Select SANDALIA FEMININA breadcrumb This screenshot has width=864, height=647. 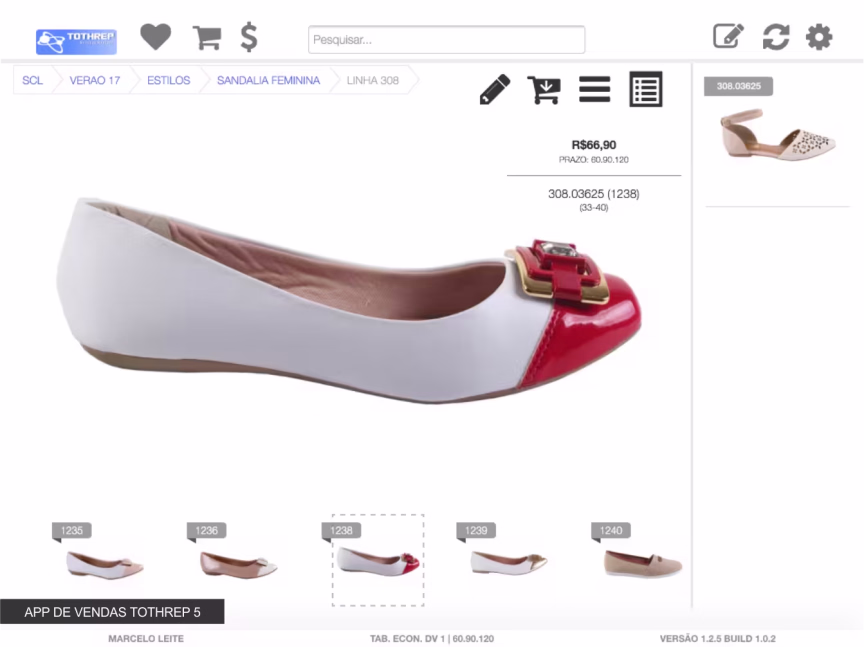click(268, 81)
